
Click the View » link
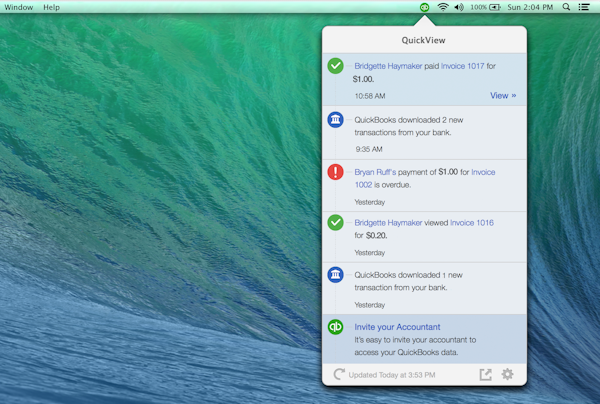[x=503, y=96]
